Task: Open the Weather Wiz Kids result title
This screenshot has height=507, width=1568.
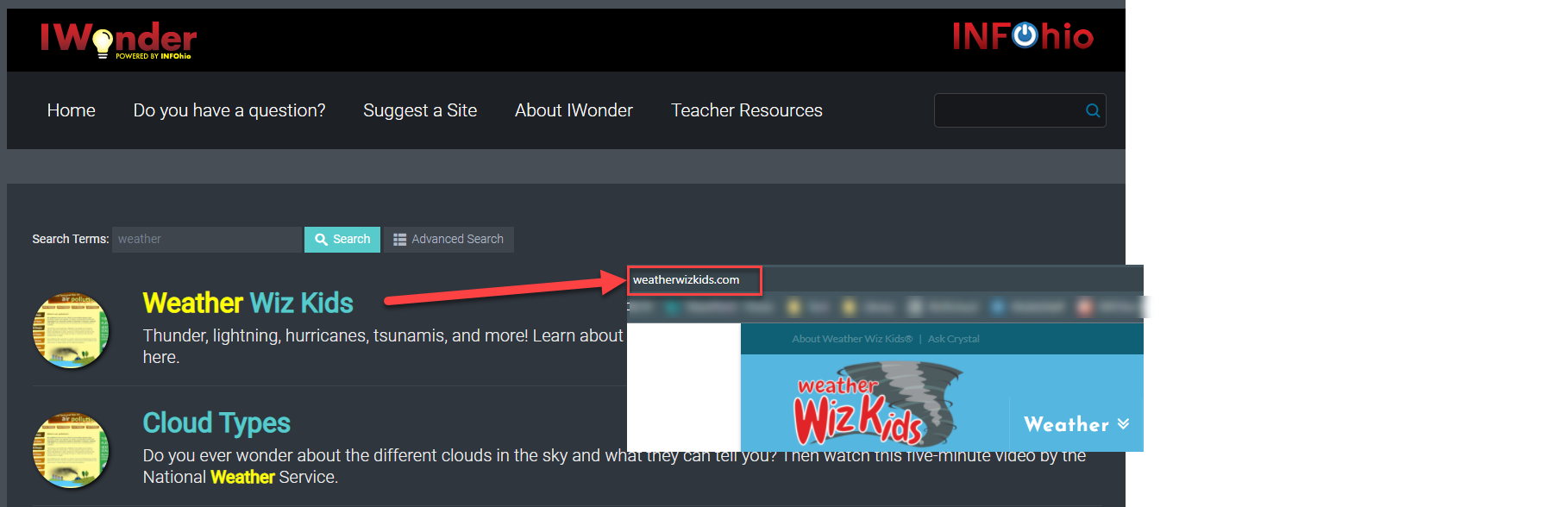Action: (x=248, y=303)
